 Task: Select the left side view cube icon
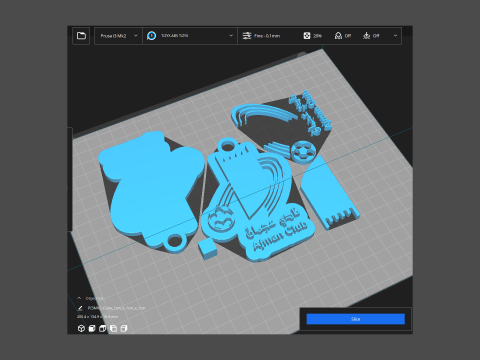(113, 329)
